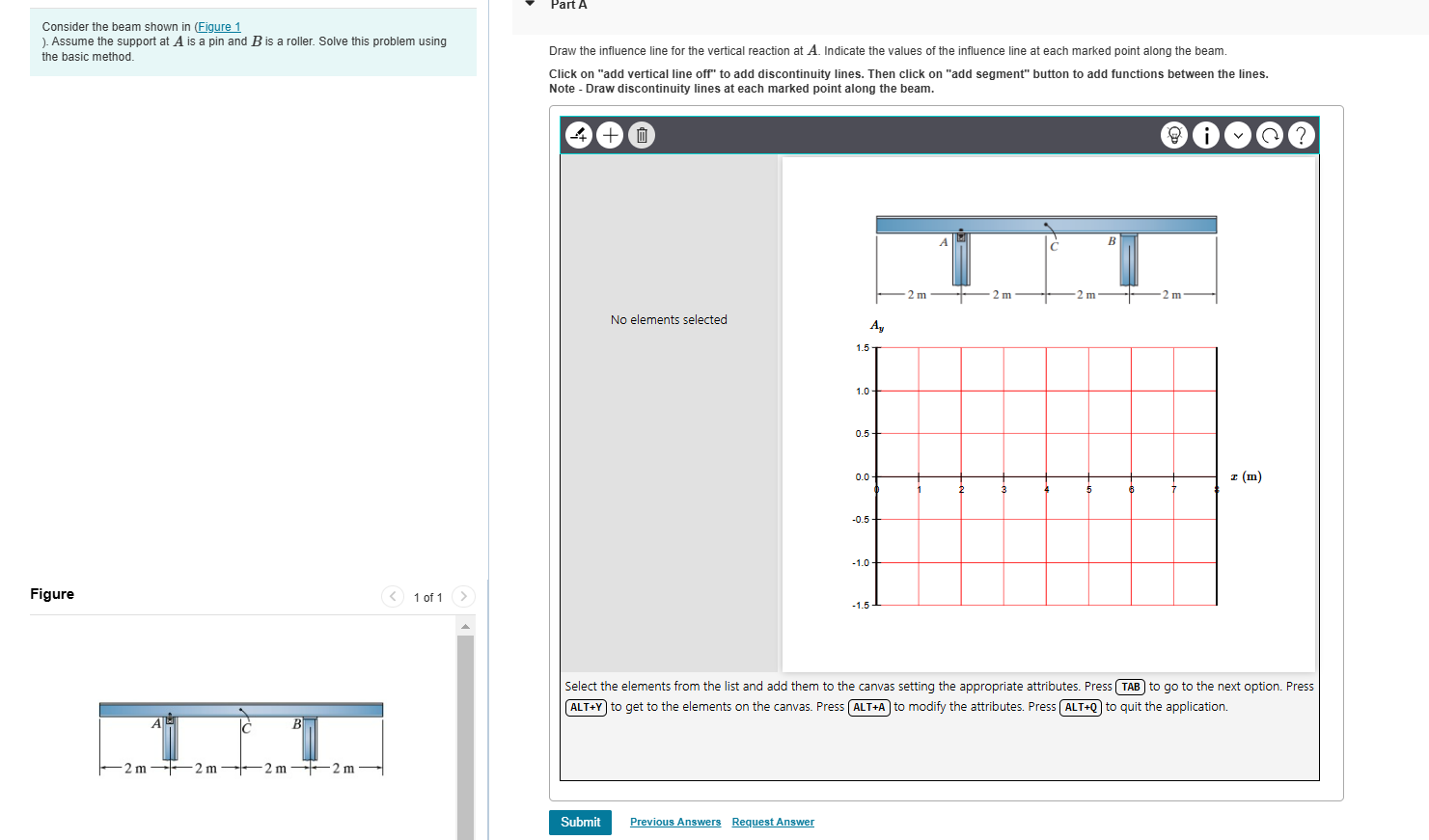Open the Figure 1 link in the problem statement
The height and width of the screenshot is (840, 1429).
(x=217, y=26)
